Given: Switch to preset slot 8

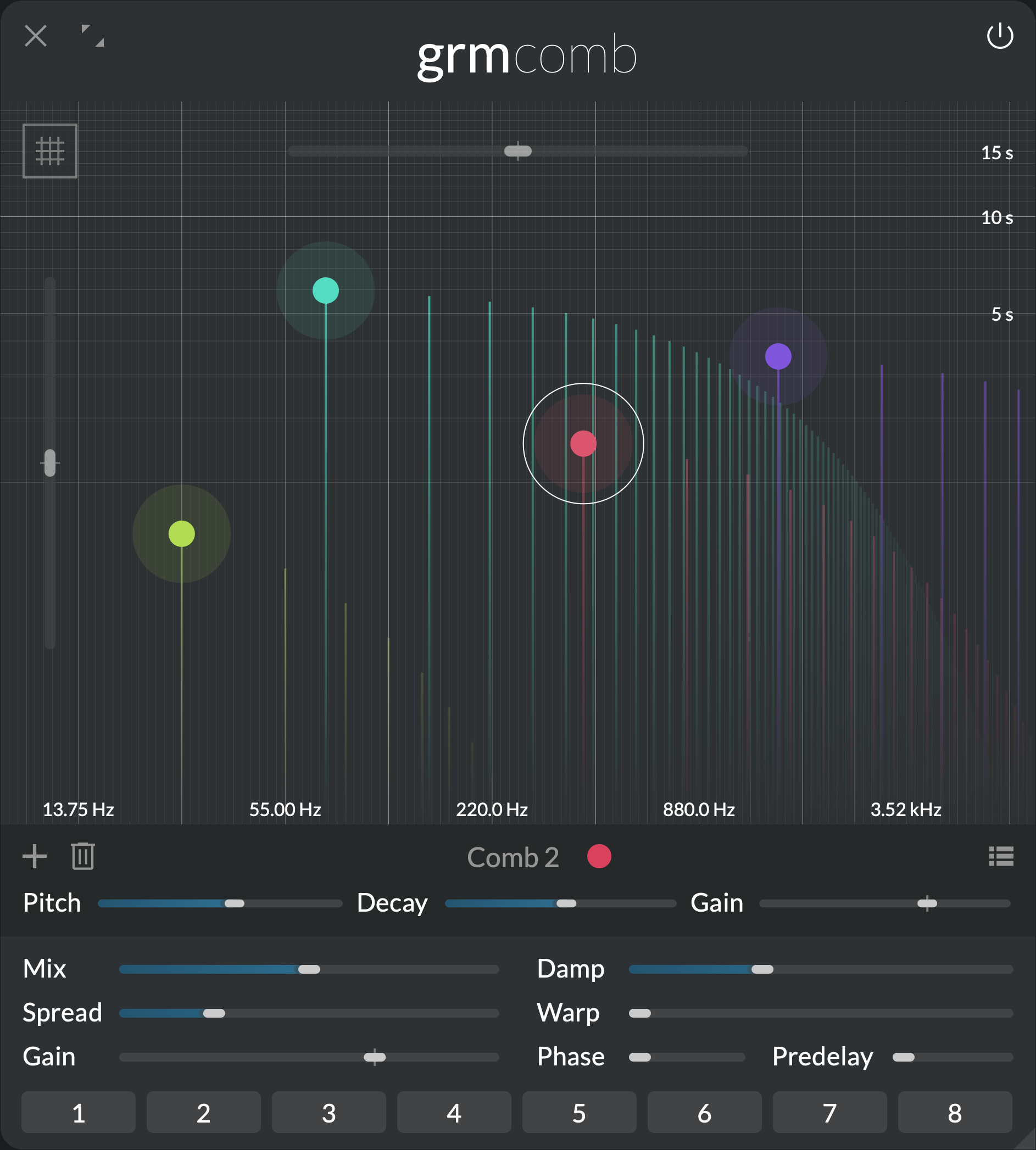Looking at the screenshot, I should (x=955, y=1113).
